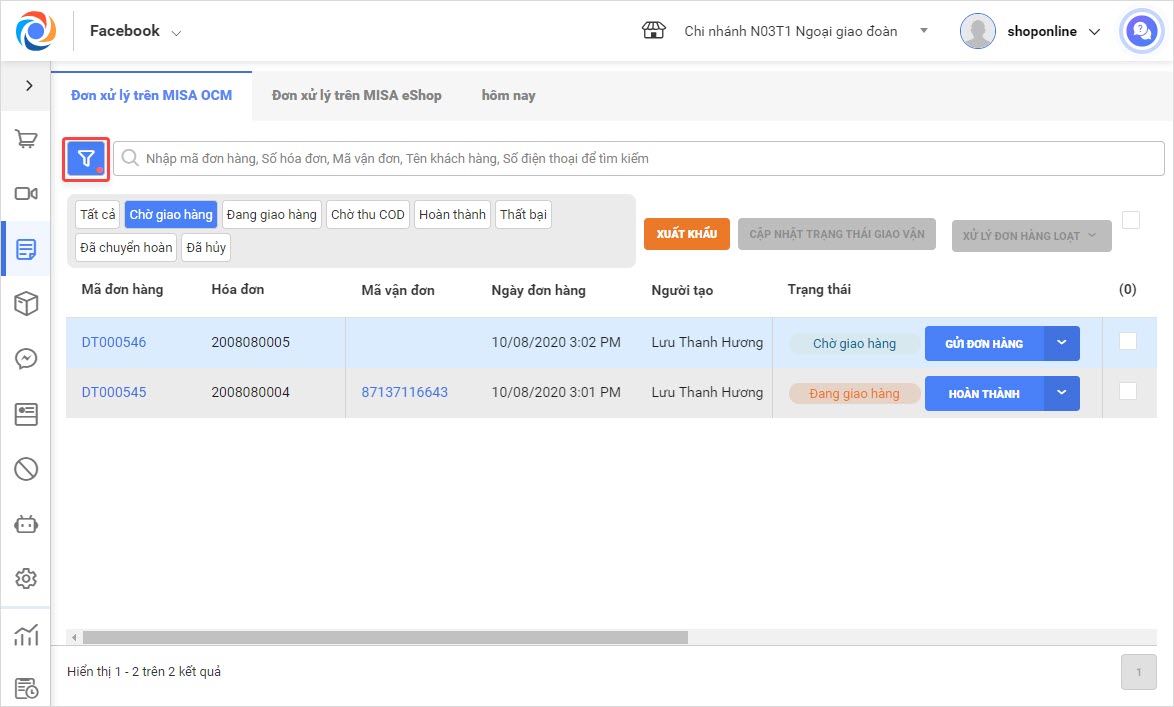The width and height of the screenshot is (1174, 707).
Task: Check the box for order DT000545
Action: pyautogui.click(x=1128, y=391)
